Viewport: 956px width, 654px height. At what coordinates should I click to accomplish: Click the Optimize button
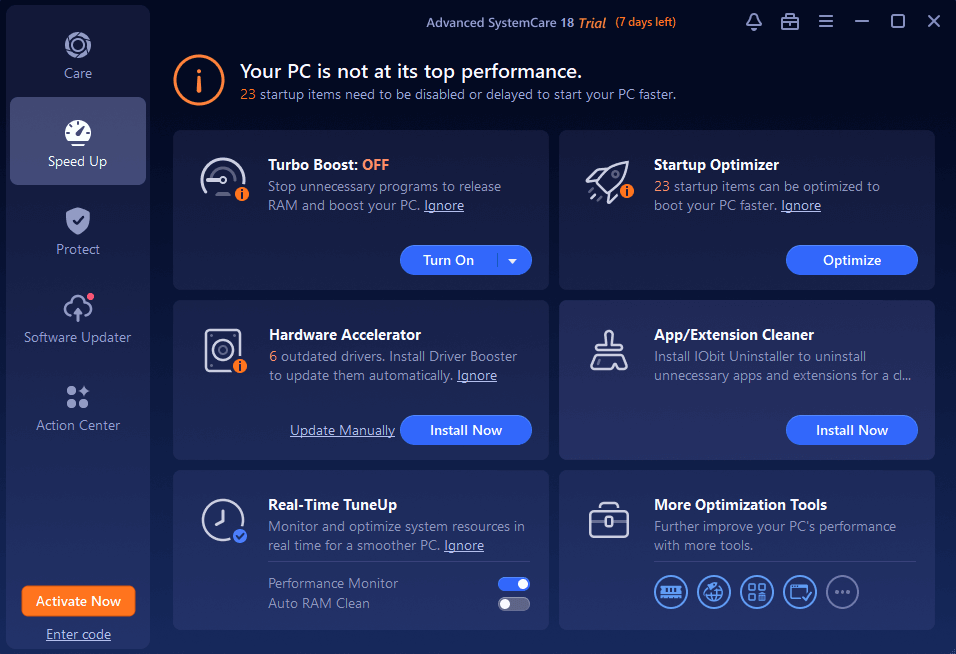851,260
